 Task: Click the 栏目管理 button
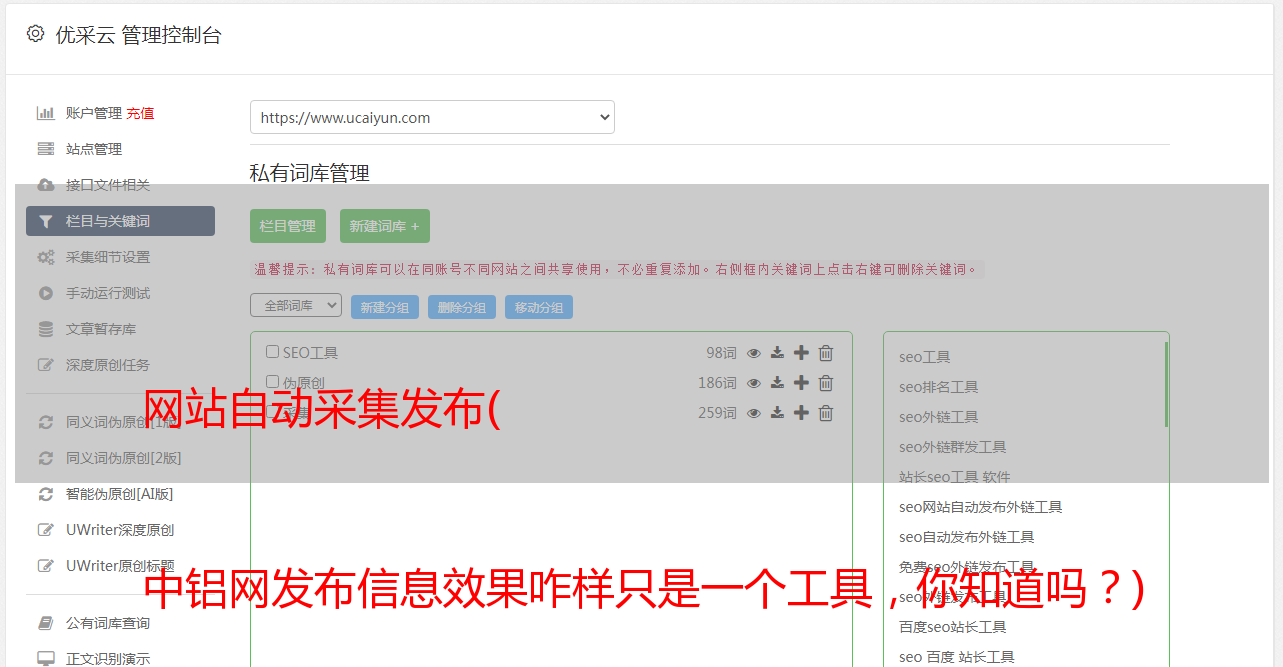pos(288,226)
